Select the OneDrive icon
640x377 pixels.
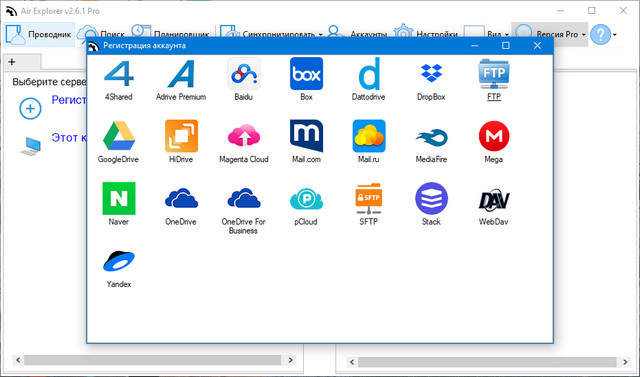181,199
